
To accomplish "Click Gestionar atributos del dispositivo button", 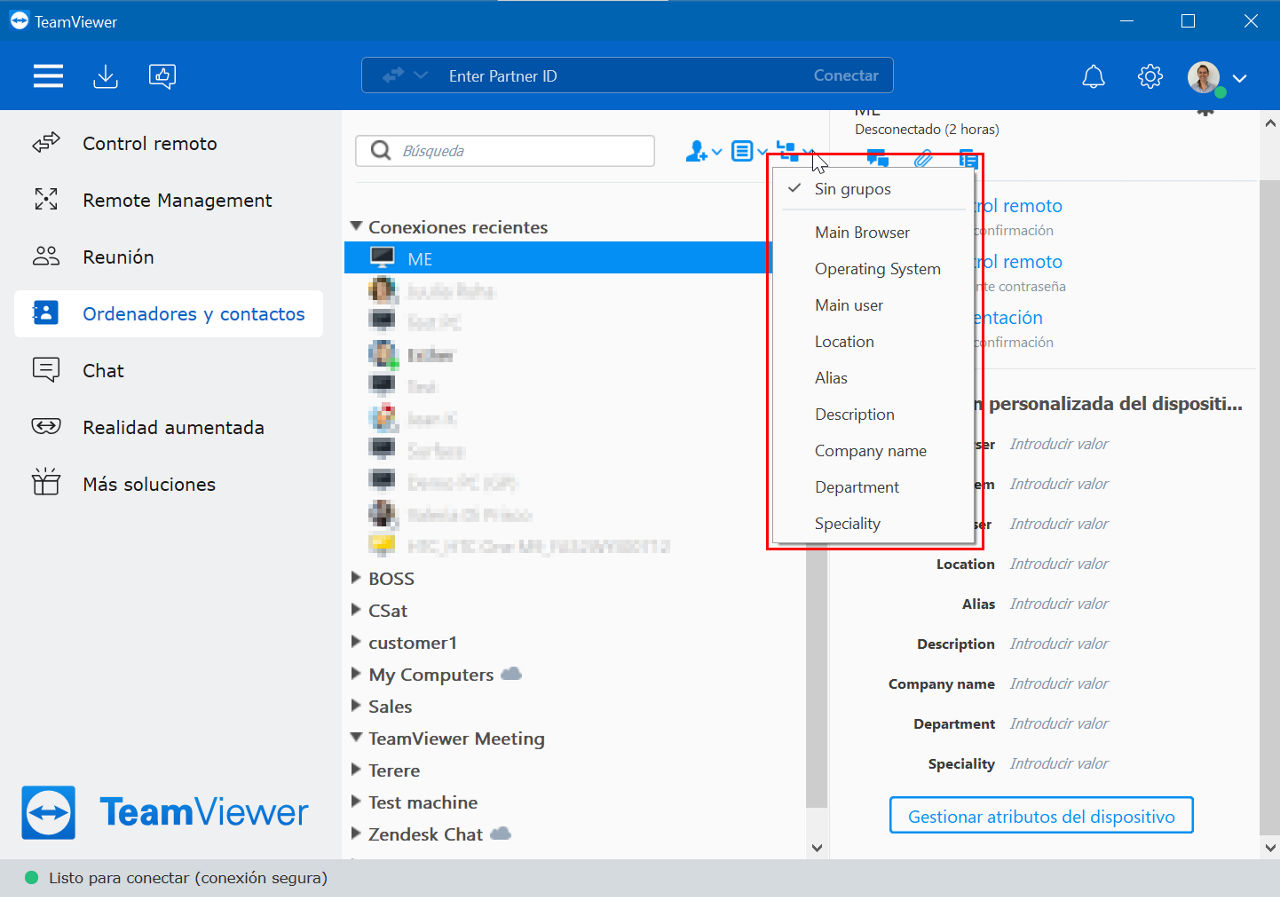I will pyautogui.click(x=1041, y=816).
